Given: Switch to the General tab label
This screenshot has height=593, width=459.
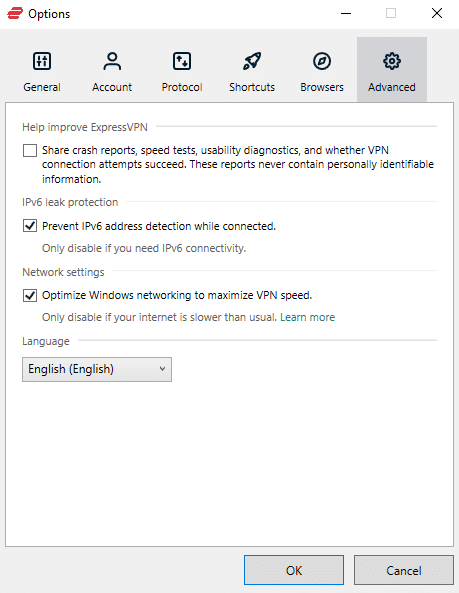Looking at the screenshot, I should (x=42, y=87).
